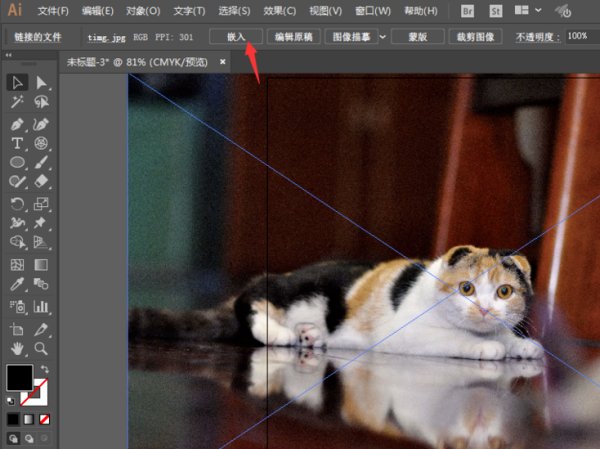600x449 pixels.
Task: Select the Mesh tool
Action: [x=17, y=265]
